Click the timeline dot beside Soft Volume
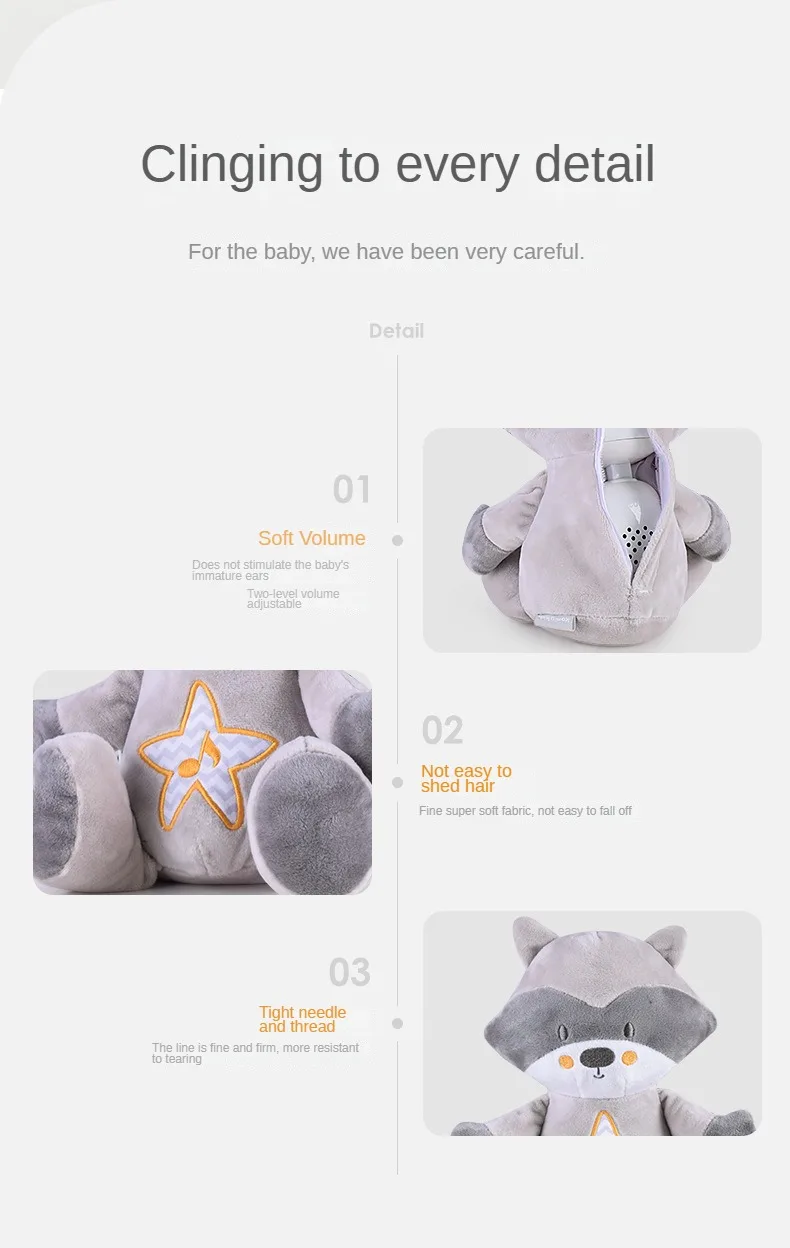 pyautogui.click(x=397, y=540)
